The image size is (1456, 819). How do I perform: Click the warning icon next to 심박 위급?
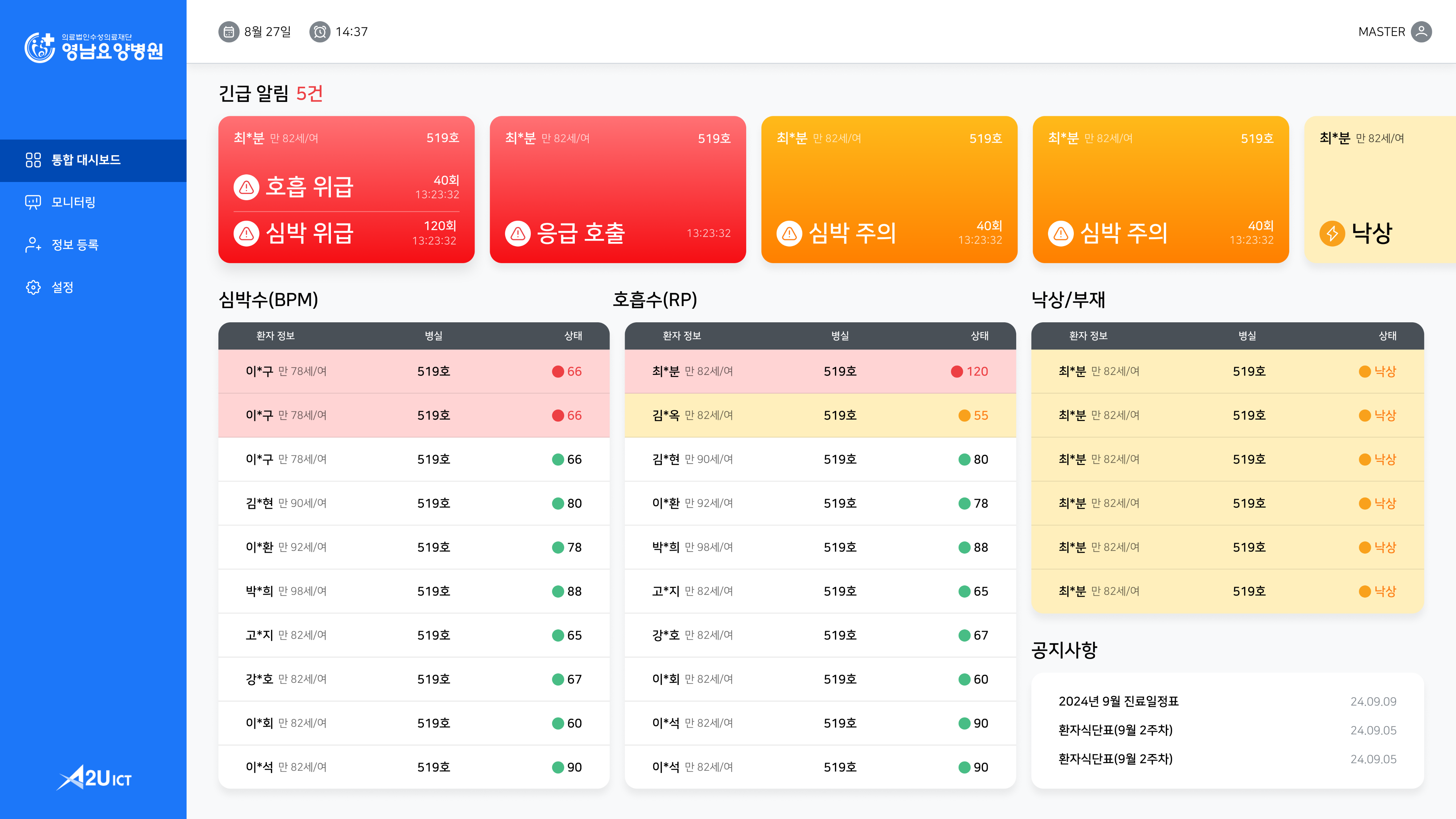point(247,233)
